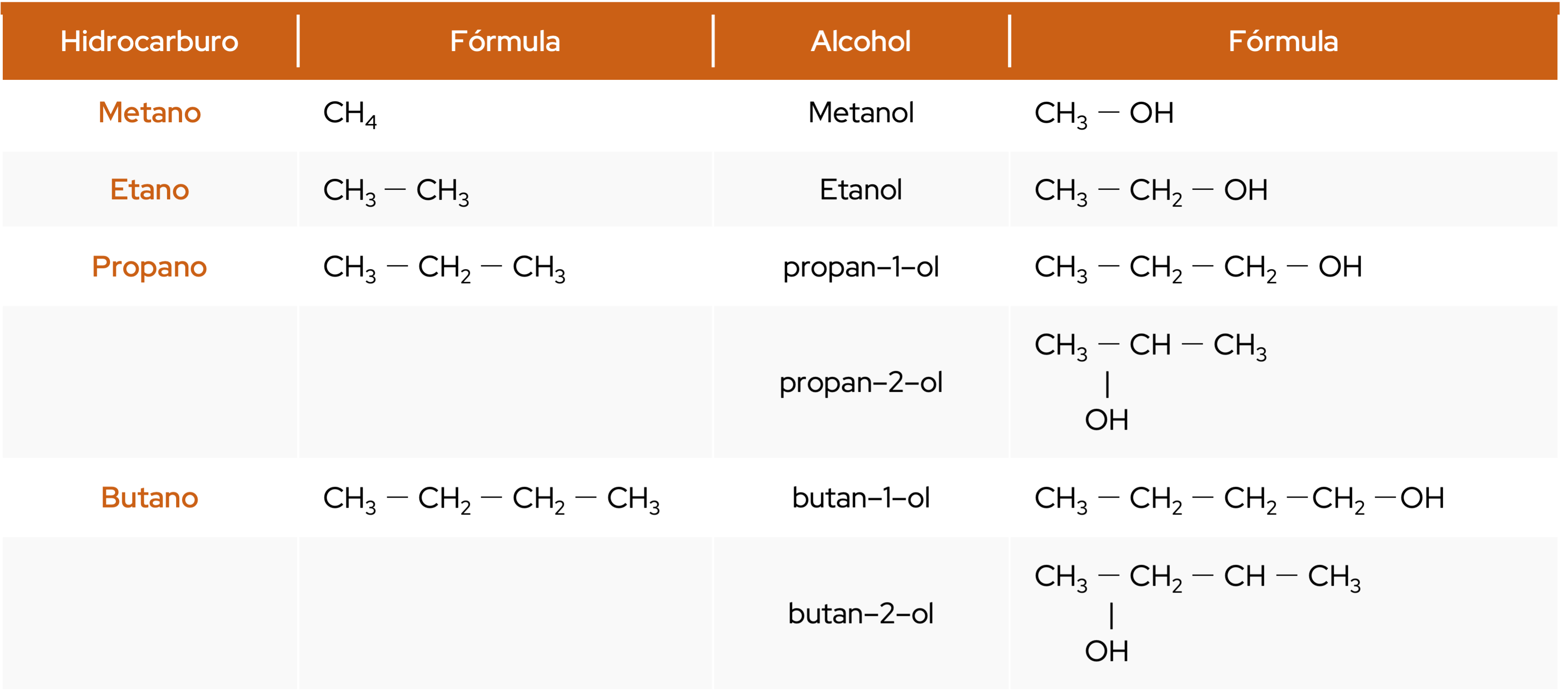The width and height of the screenshot is (1568, 696).
Task: Click the rightmost Fórmula column header
Action: click(1283, 42)
